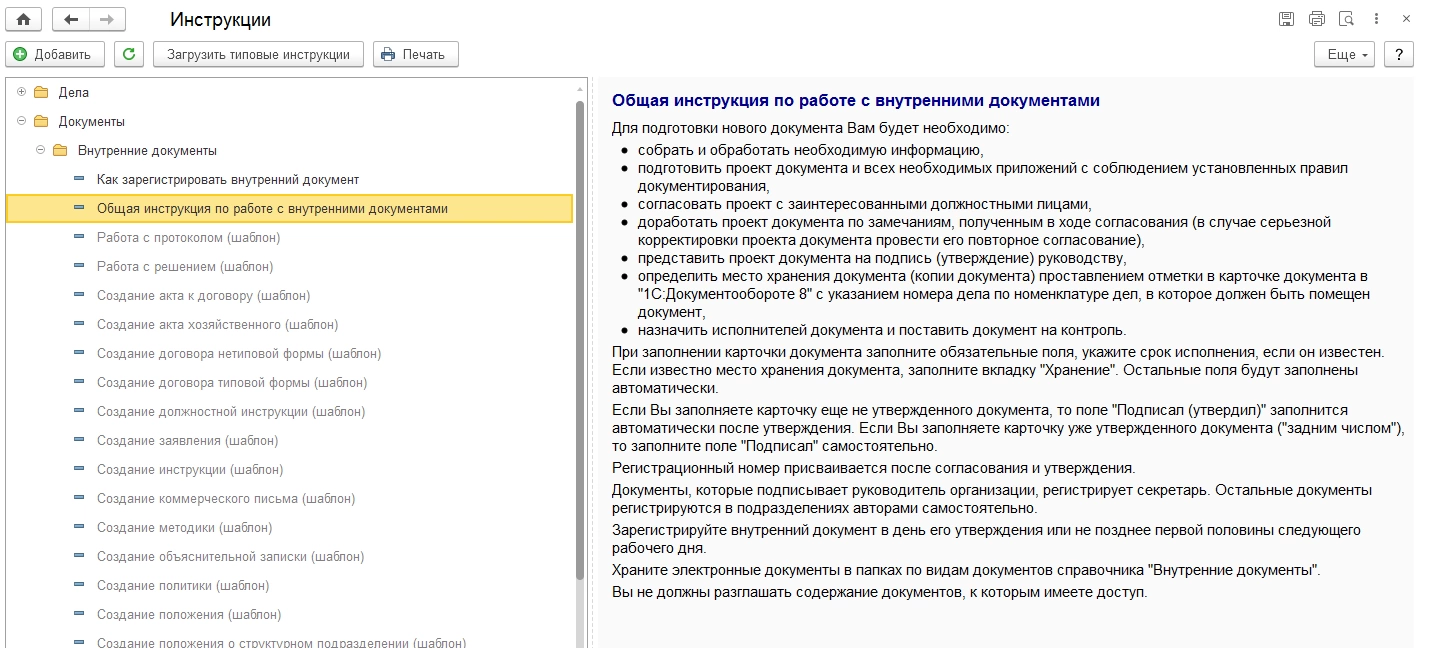Screen dimensions: 1430x648
Task: Select Работа с протоколом (шаблон)
Action: tap(188, 237)
